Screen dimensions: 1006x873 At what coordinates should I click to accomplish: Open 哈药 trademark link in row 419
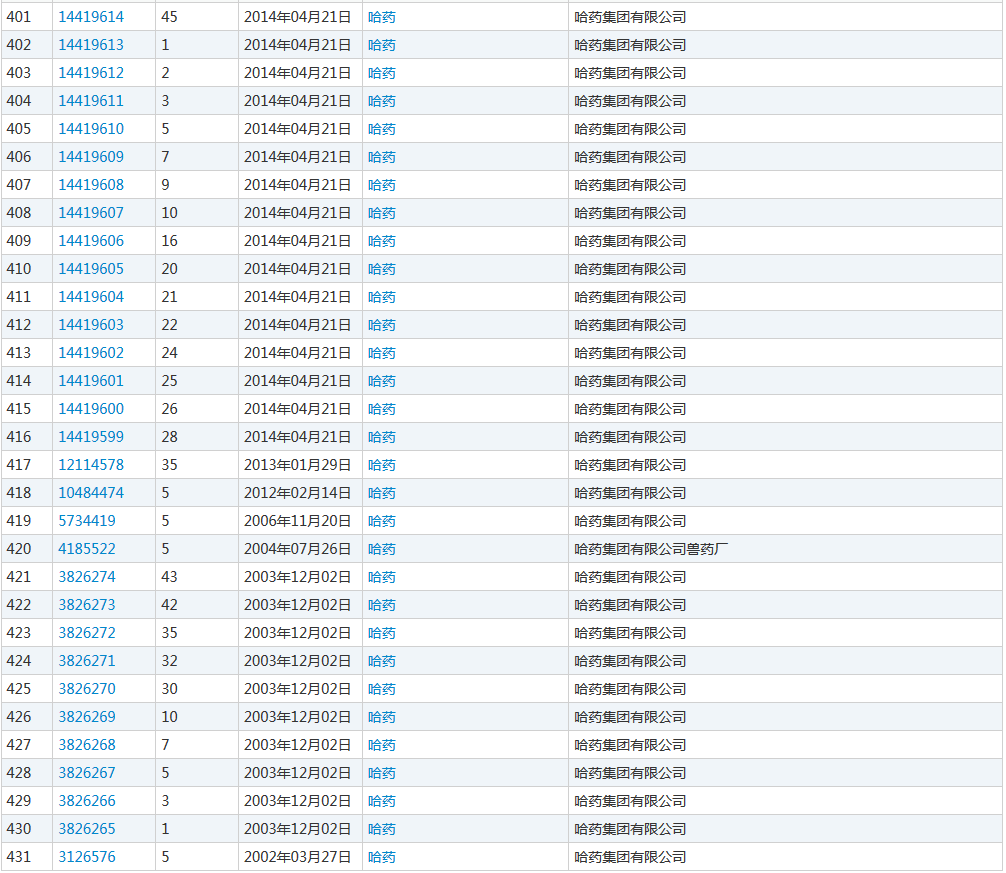point(382,521)
